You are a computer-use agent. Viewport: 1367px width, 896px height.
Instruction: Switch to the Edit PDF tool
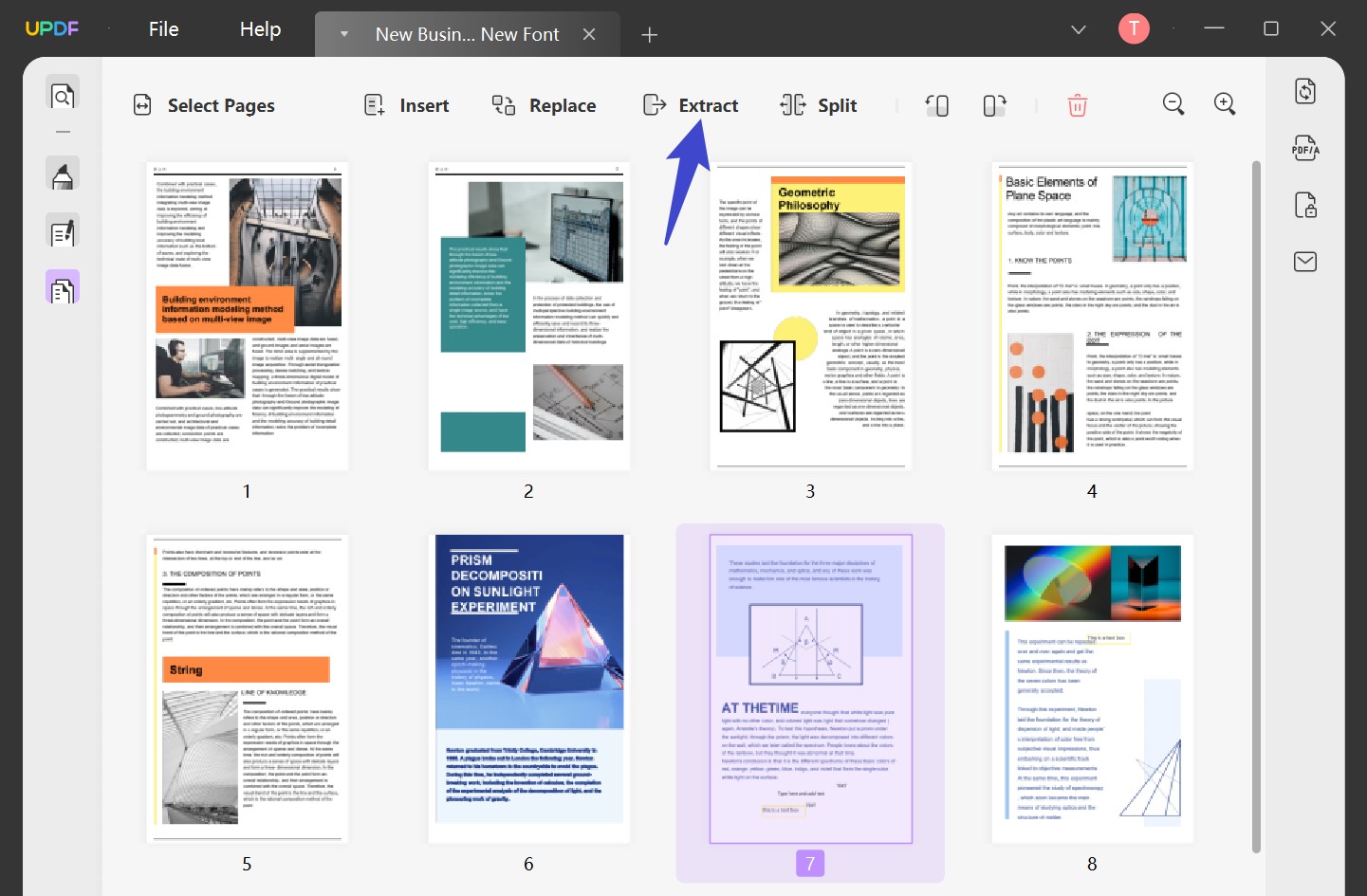(62, 230)
